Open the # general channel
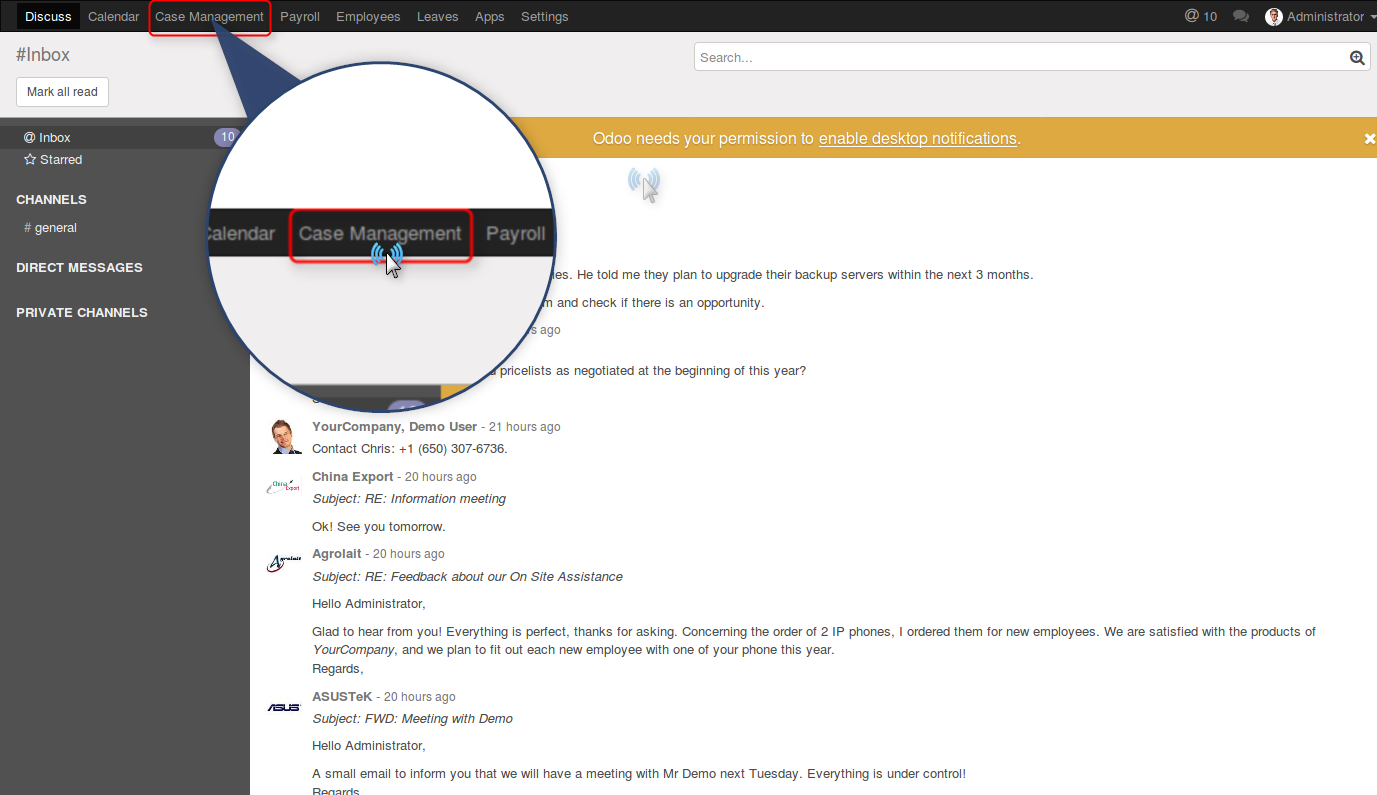This screenshot has height=795, width=1377. [x=51, y=228]
